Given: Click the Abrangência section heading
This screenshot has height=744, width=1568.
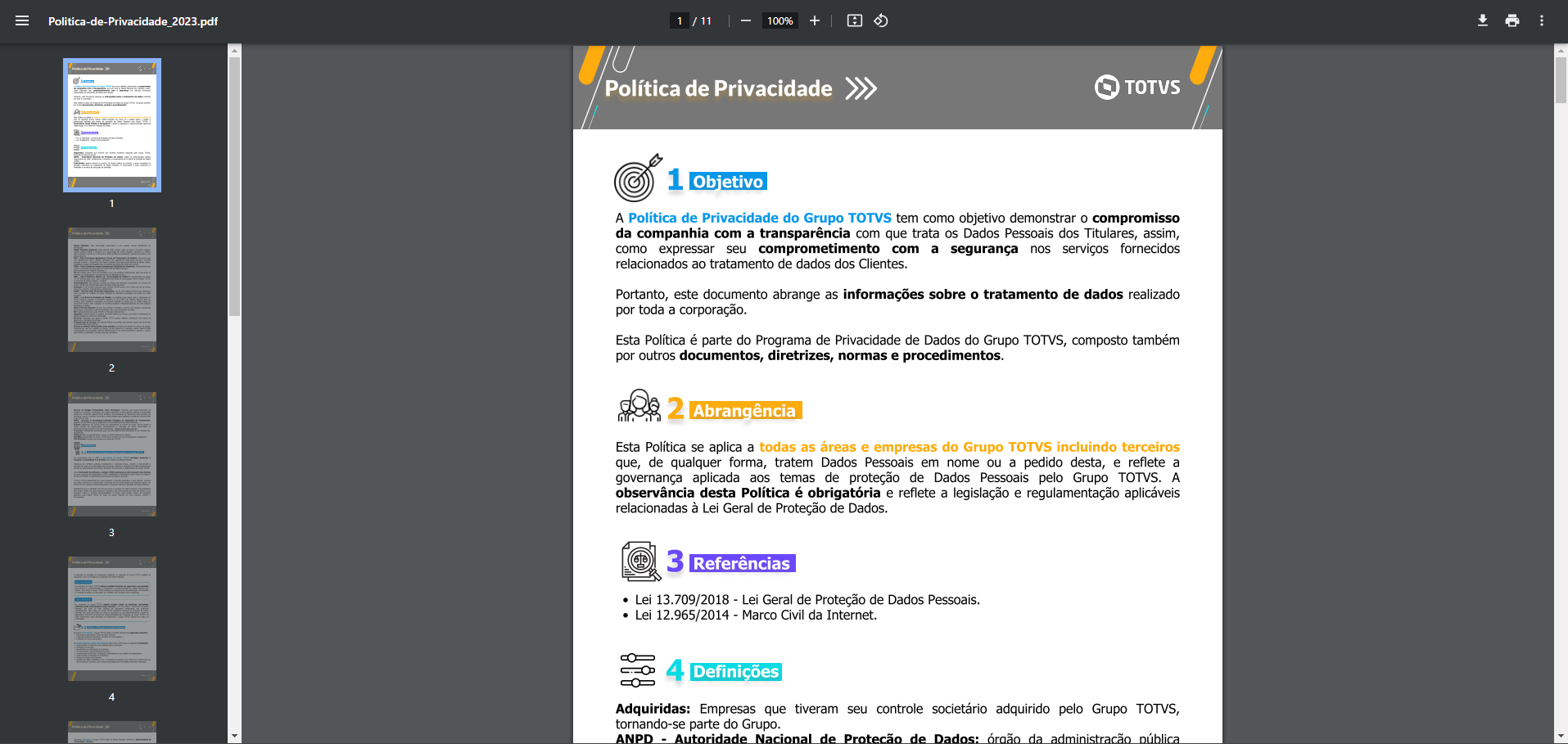Looking at the screenshot, I should 745,411.
